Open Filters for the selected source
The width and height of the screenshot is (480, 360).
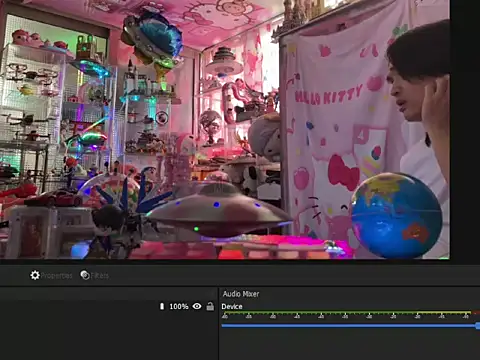pyautogui.click(x=95, y=275)
